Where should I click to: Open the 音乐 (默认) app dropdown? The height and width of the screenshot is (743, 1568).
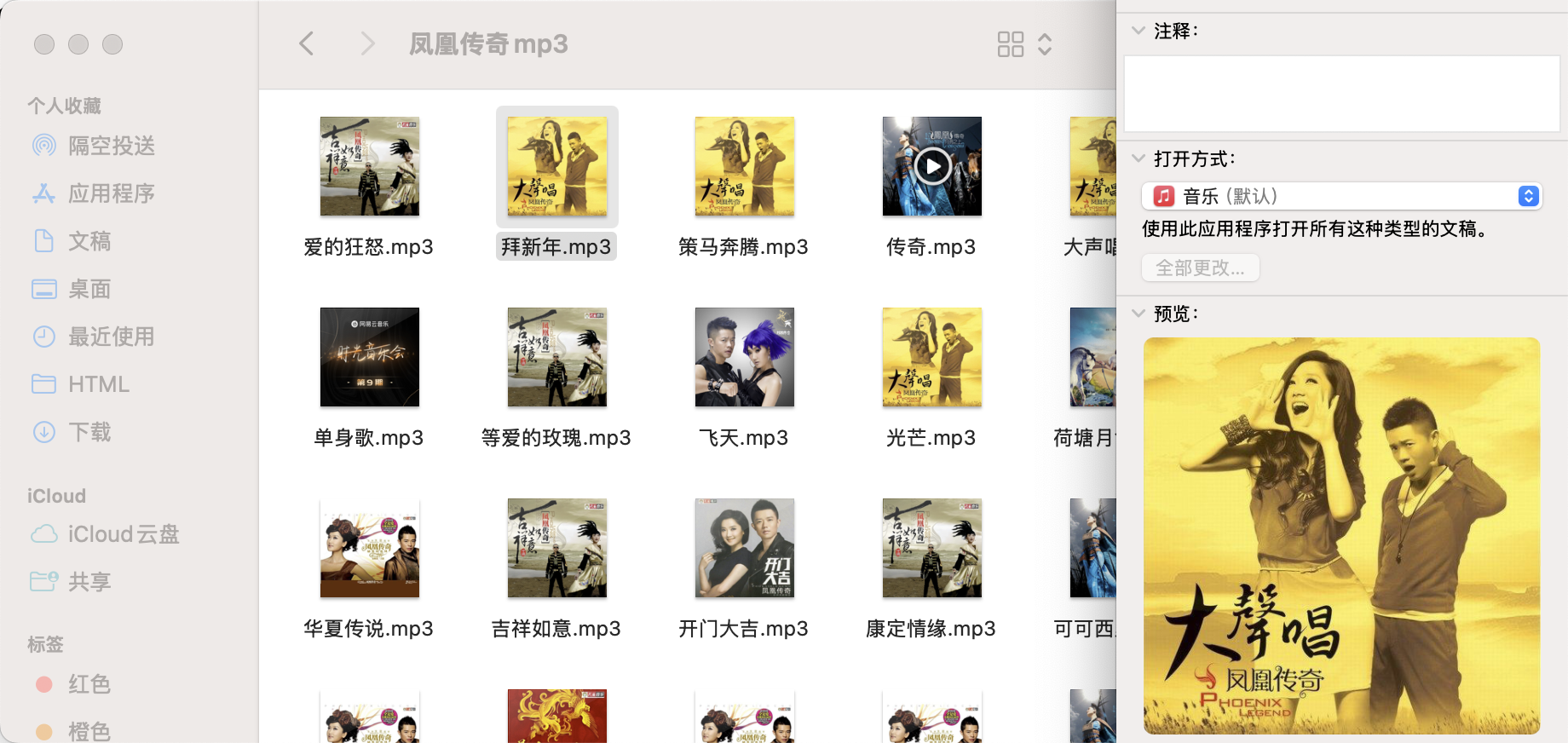tap(1342, 196)
